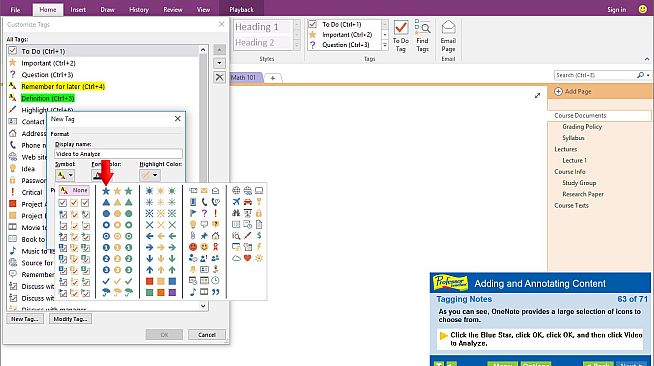Viewport: 654px width, 366px height.
Task: Choose the purple square symbol
Action: 172,292
